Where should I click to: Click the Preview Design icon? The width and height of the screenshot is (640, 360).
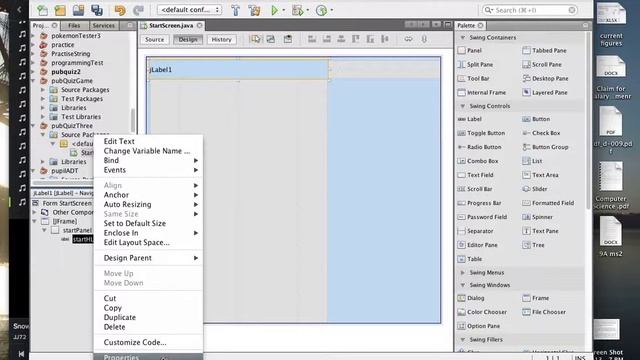[288, 39]
